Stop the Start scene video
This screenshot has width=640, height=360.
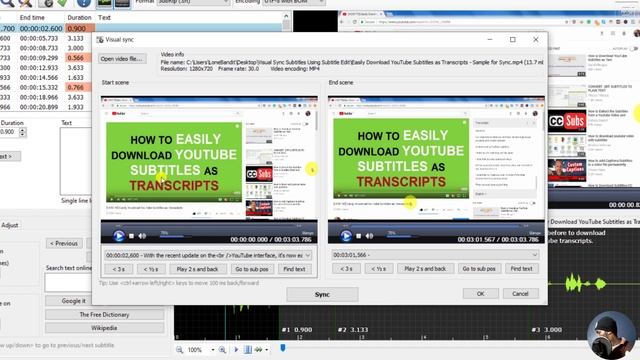(x=131, y=236)
